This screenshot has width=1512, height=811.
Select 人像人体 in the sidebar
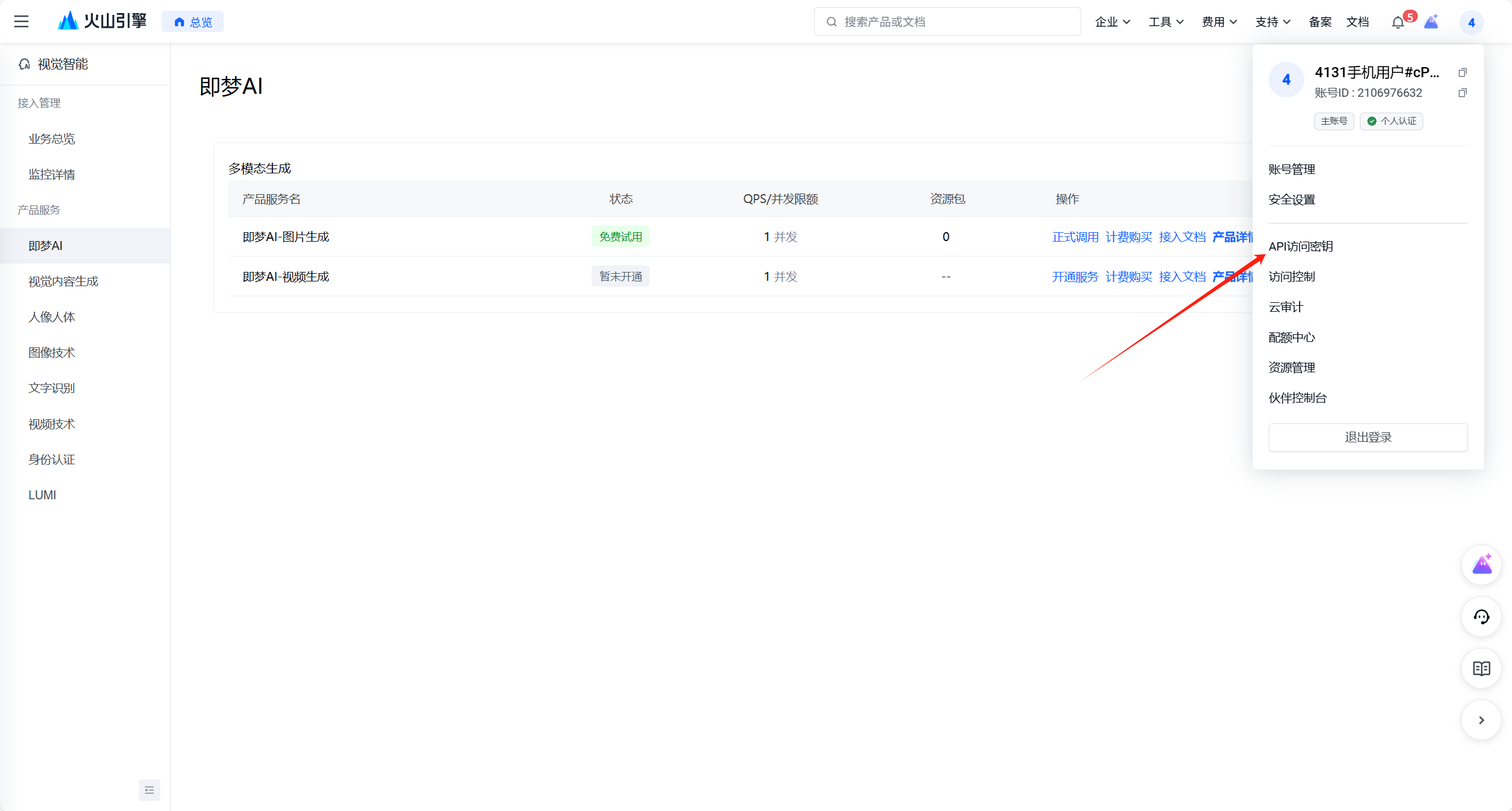coord(52,317)
